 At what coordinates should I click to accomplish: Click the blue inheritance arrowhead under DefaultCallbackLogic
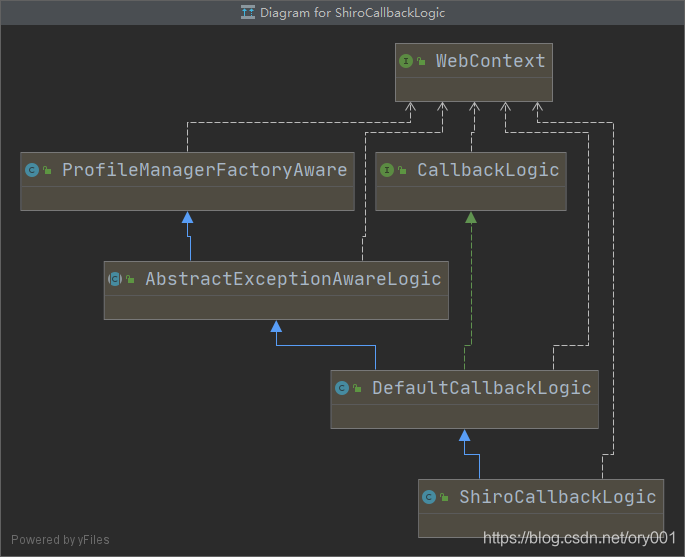464,435
